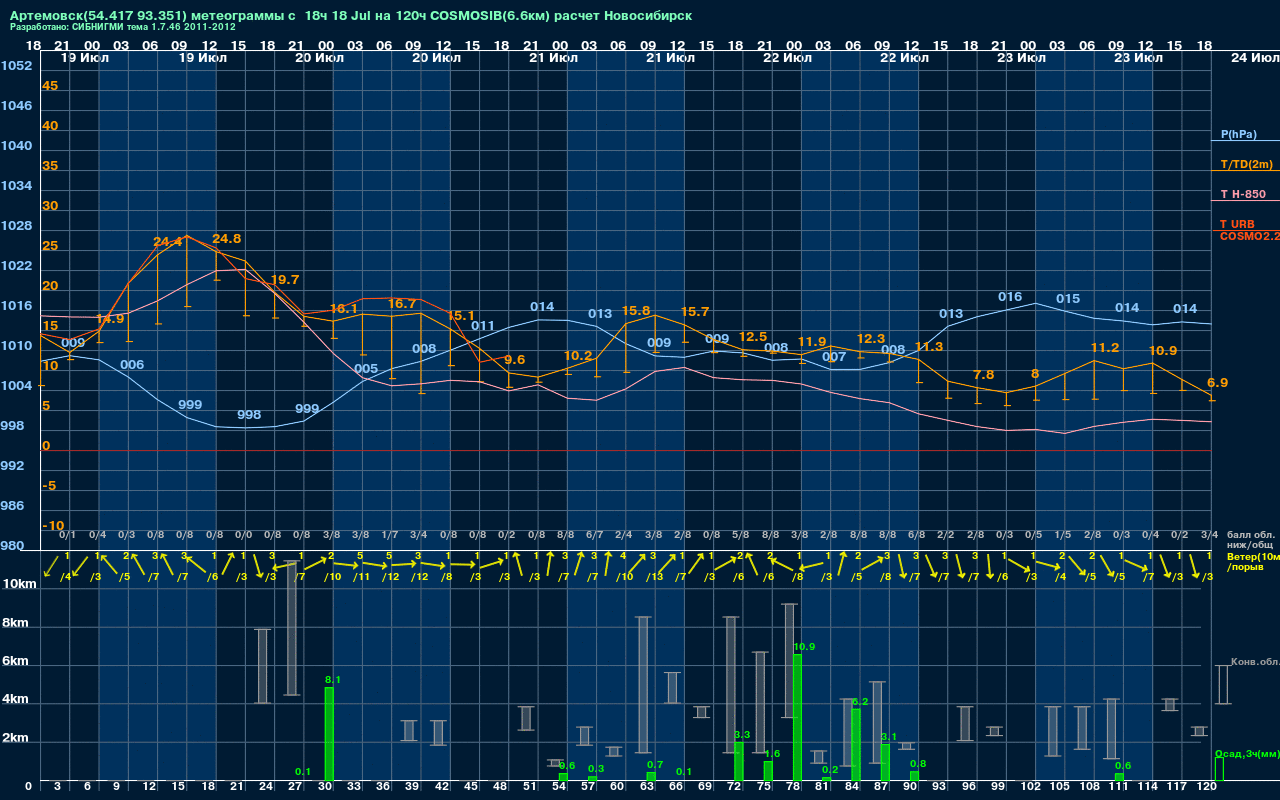The image size is (1280, 800).
Task: Click the 9.6 temperature value
Action: pos(515,360)
